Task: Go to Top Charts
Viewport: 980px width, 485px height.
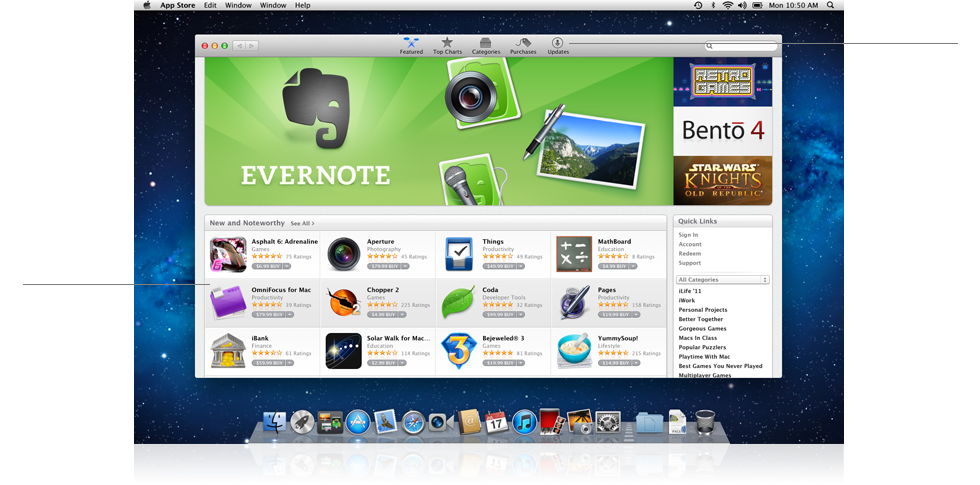Action: [x=447, y=46]
